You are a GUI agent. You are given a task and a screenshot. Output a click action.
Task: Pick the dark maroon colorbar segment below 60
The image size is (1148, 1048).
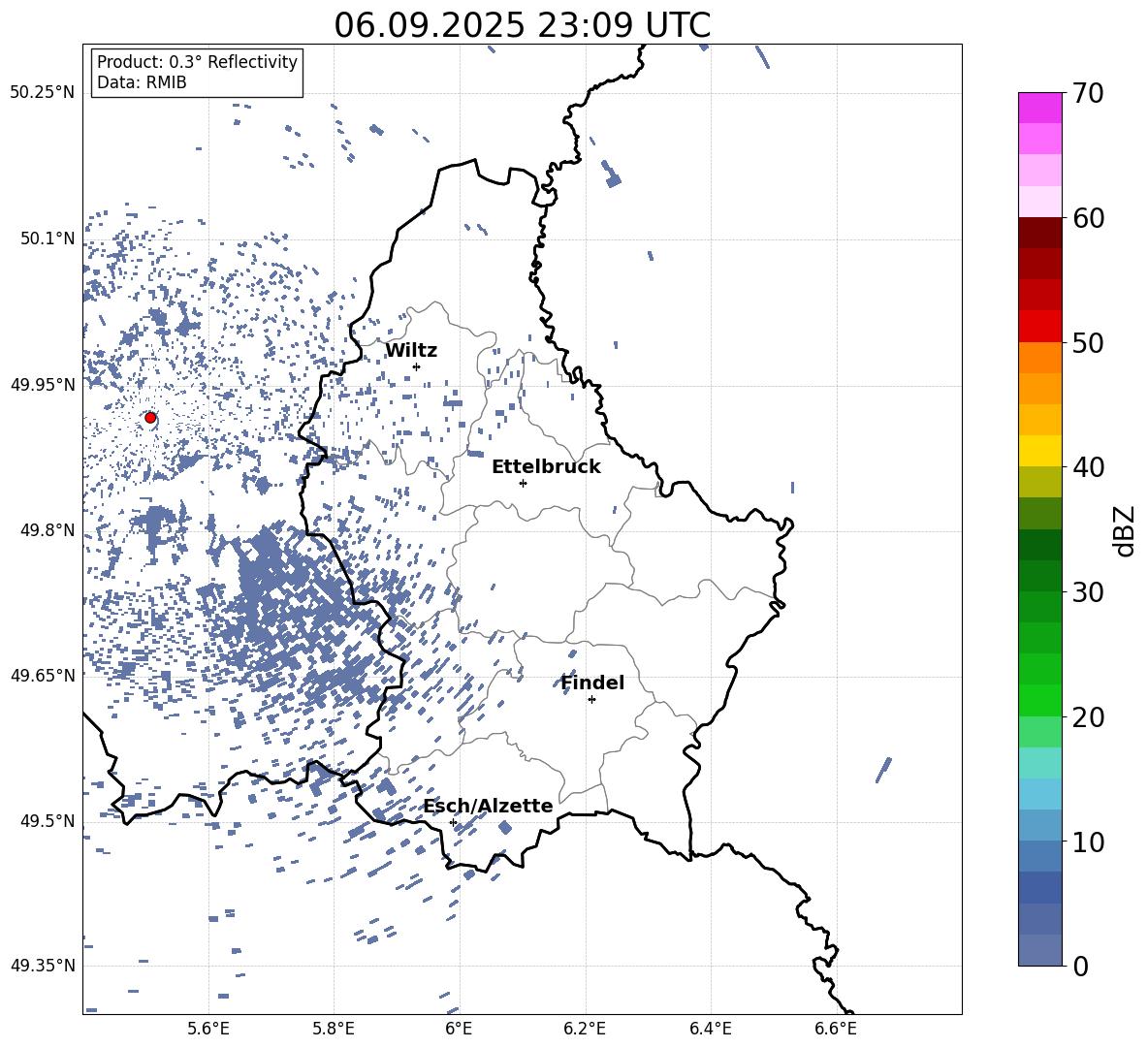point(1040,233)
